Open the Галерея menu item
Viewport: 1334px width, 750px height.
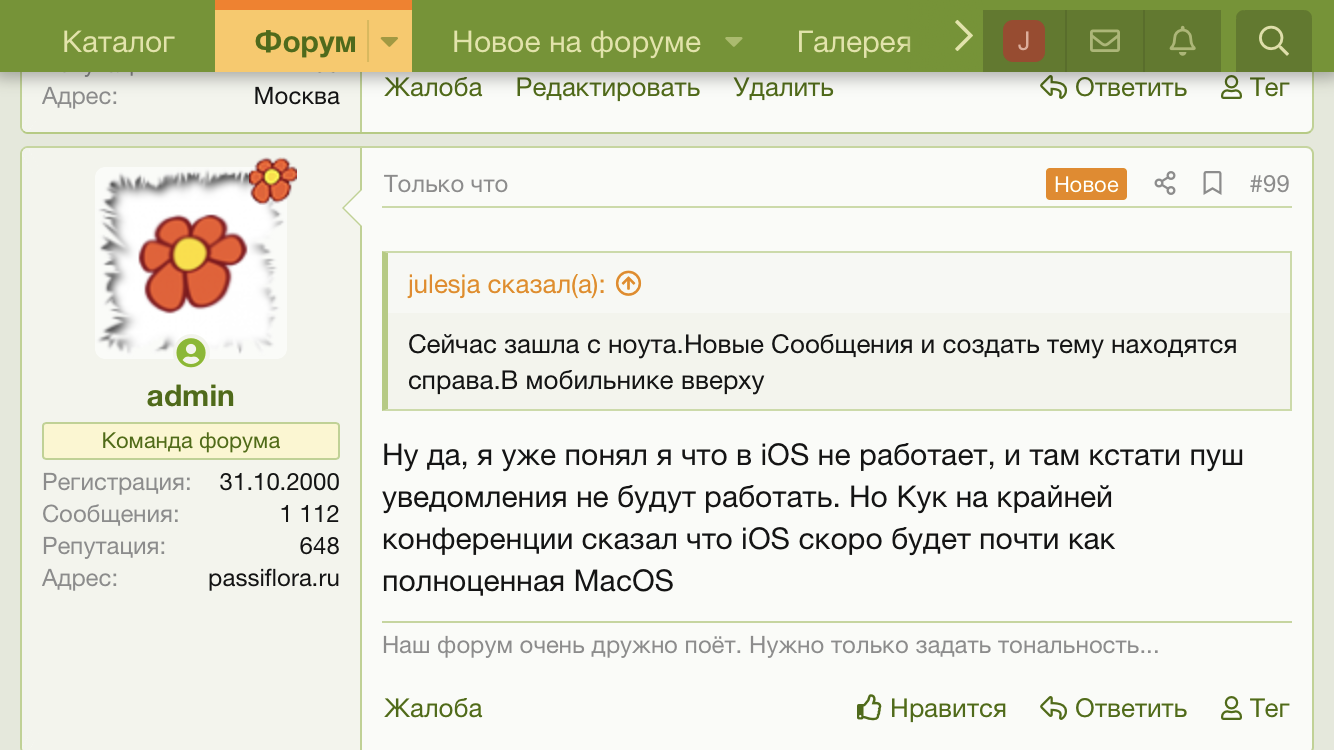tap(853, 42)
